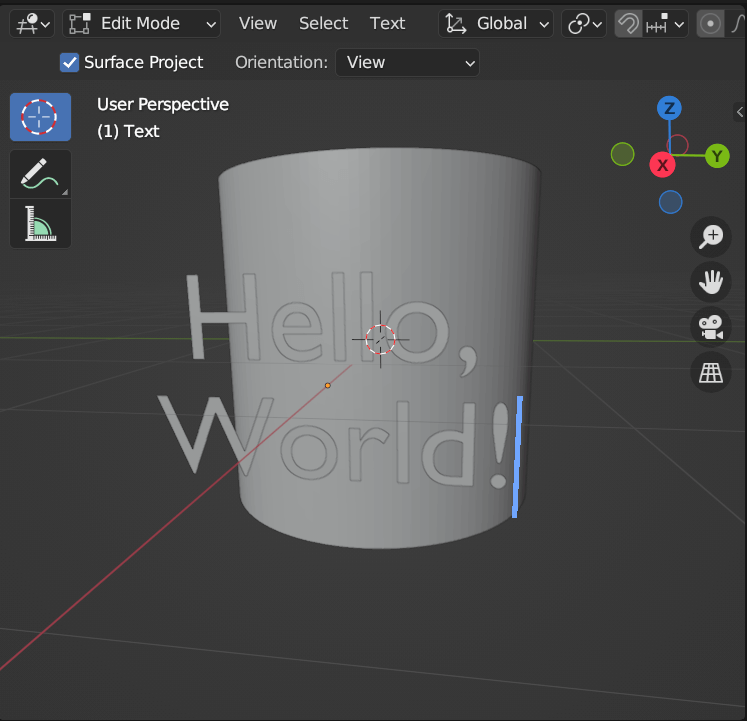Open the View menu
The image size is (747, 721).
pos(258,23)
